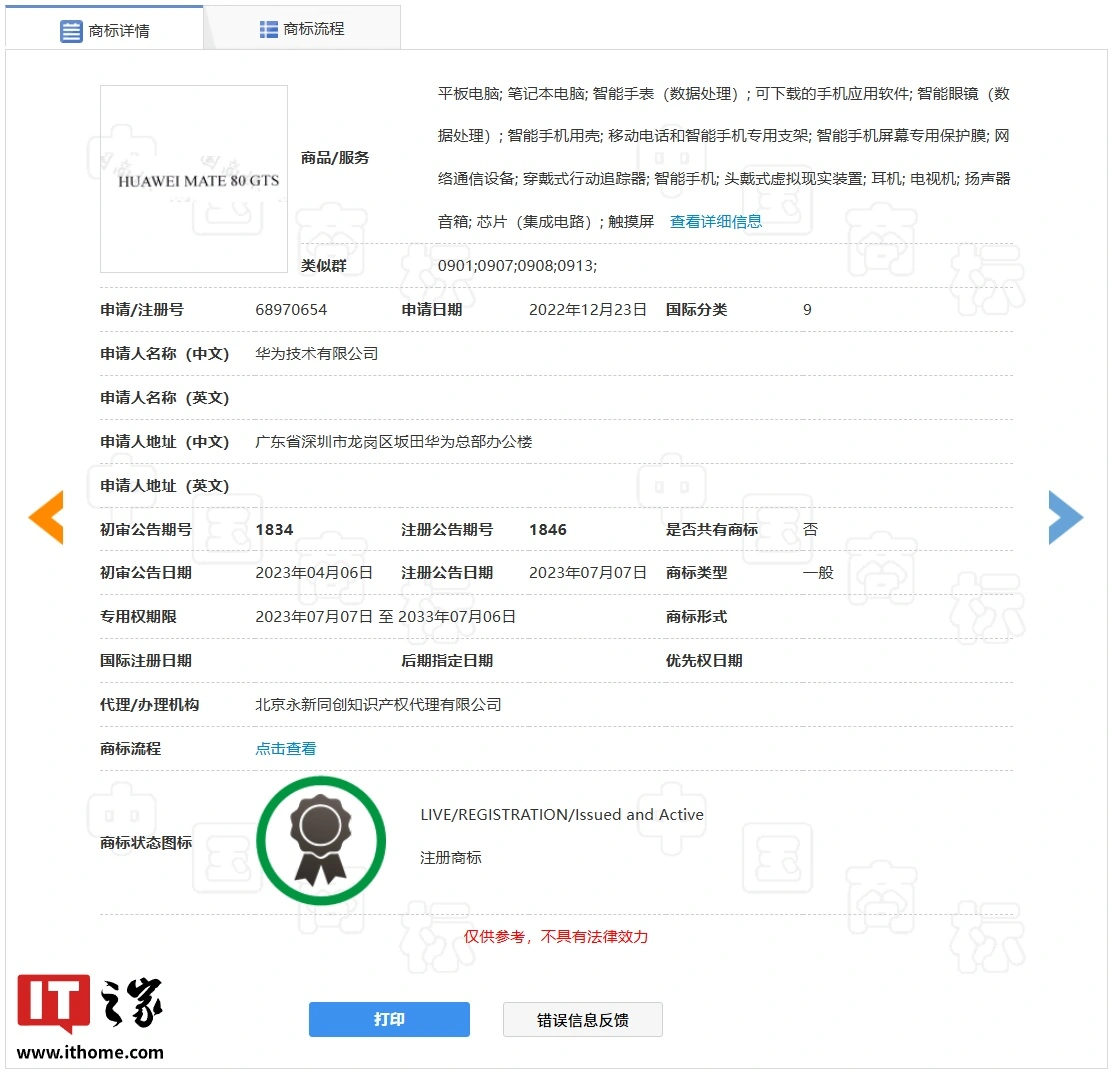Image resolution: width=1113 pixels, height=1075 pixels.
Task: Click the blue right navigation arrow
Action: pos(1065,518)
